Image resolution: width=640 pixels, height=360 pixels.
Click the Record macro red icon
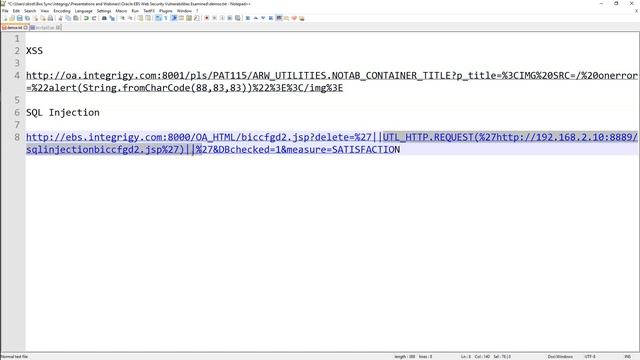tap(207, 18)
